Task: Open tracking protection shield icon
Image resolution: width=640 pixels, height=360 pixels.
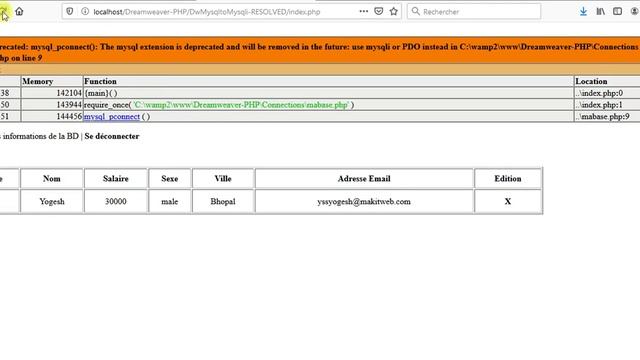Action: click(x=70, y=11)
